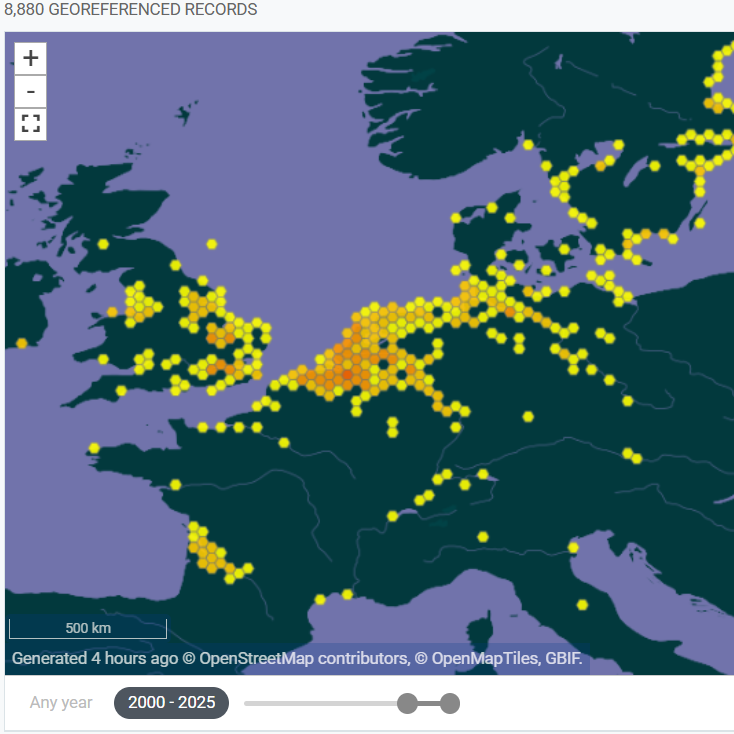
Task: Click the topmost hexagon of the southwest France cluster
Action: tap(194, 527)
